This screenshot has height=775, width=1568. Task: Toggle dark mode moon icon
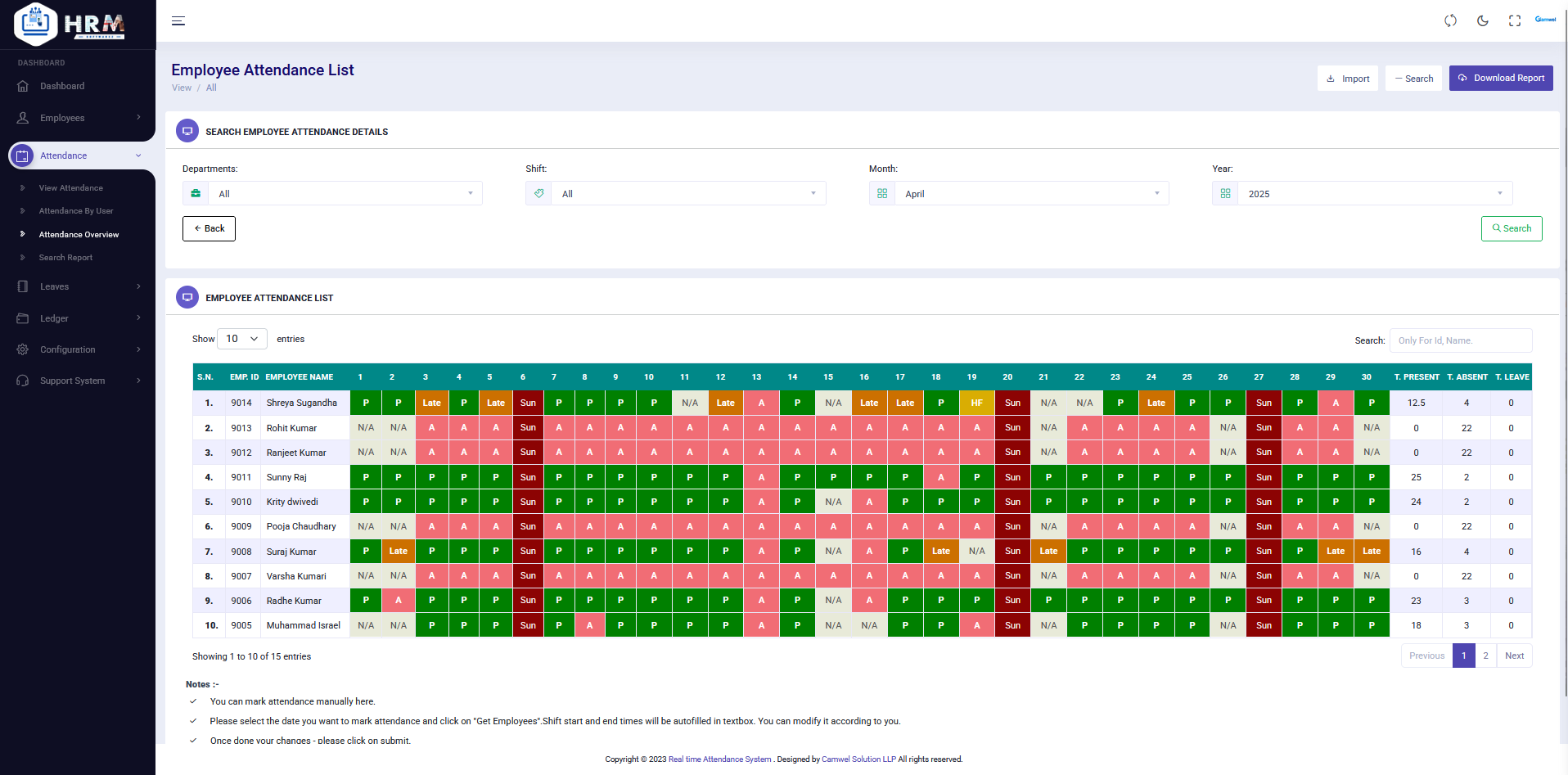pos(1482,20)
